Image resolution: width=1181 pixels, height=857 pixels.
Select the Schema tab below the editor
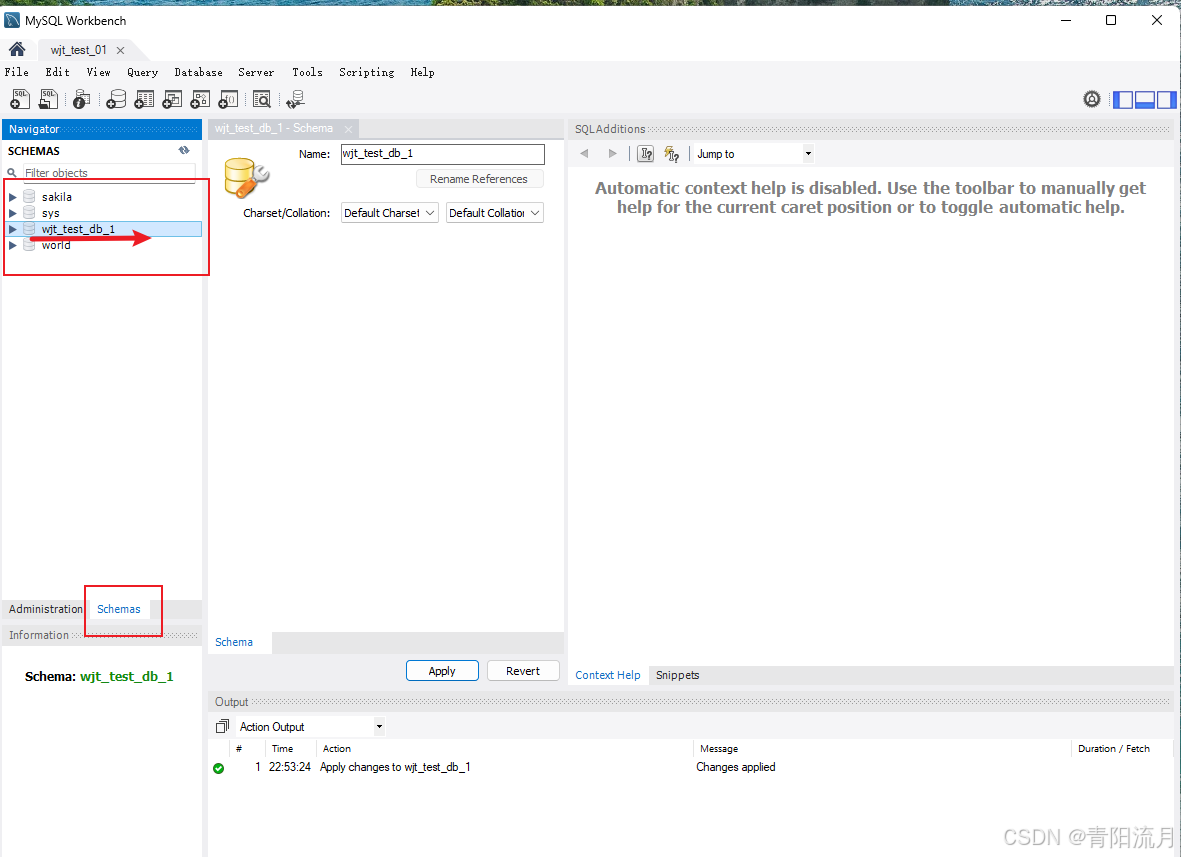[234, 642]
